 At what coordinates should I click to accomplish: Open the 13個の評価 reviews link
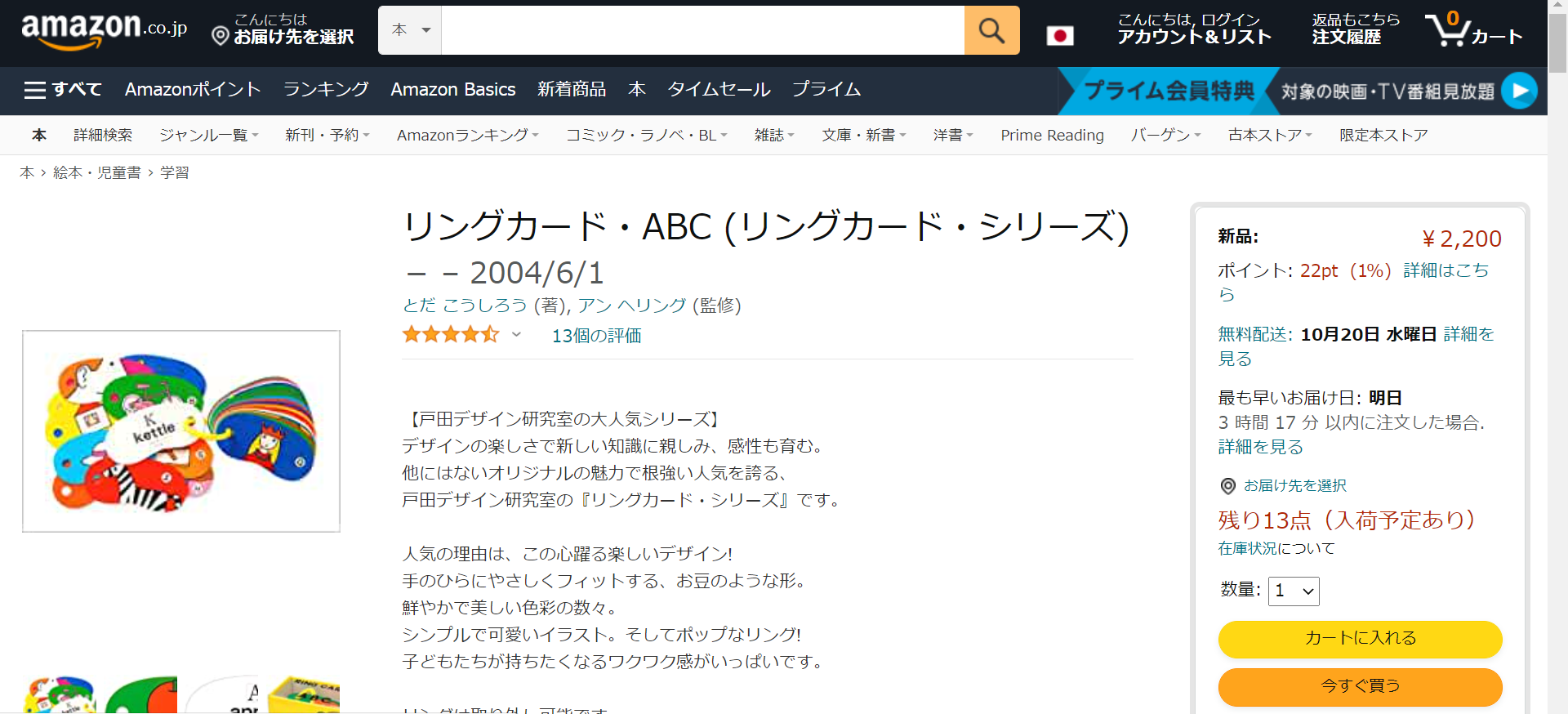coord(597,336)
